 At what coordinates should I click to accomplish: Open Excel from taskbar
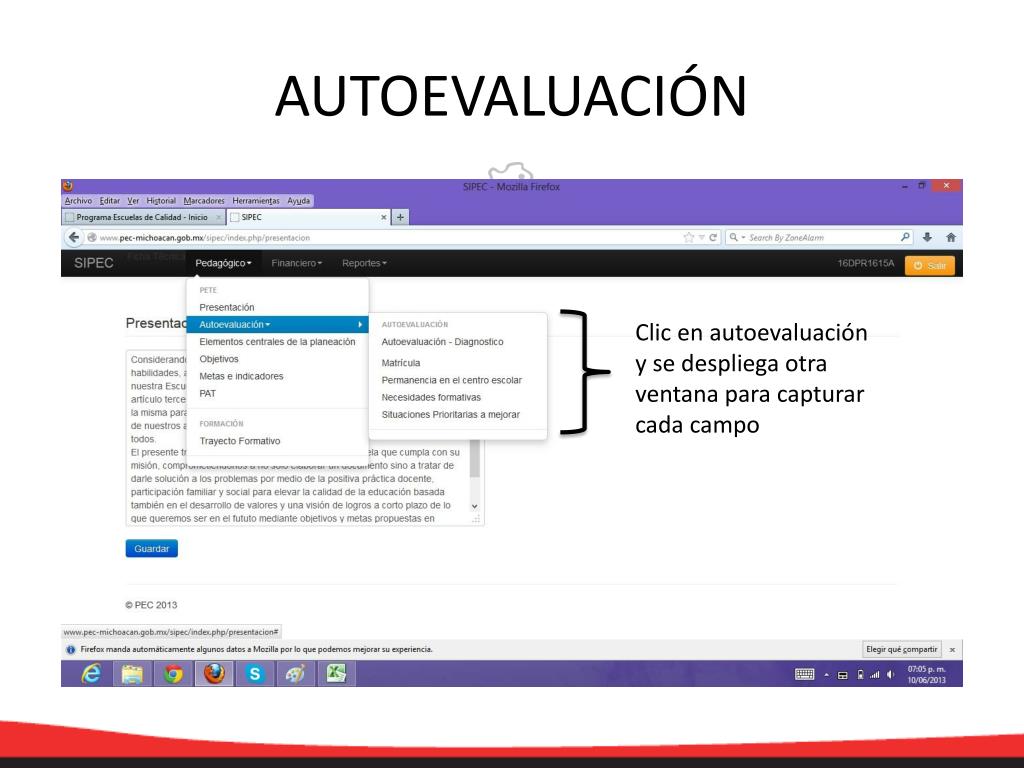tap(336, 673)
